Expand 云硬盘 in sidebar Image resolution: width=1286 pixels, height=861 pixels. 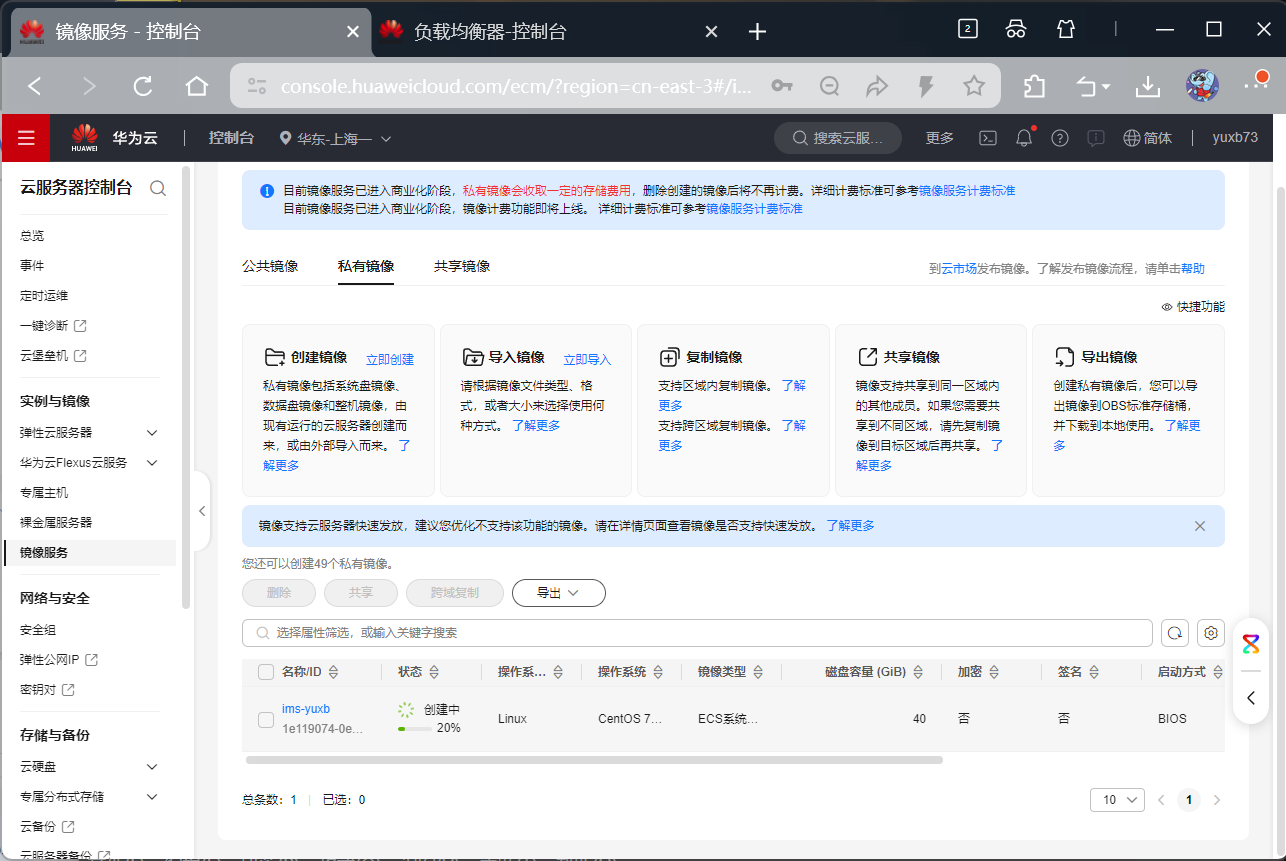click(x=152, y=766)
